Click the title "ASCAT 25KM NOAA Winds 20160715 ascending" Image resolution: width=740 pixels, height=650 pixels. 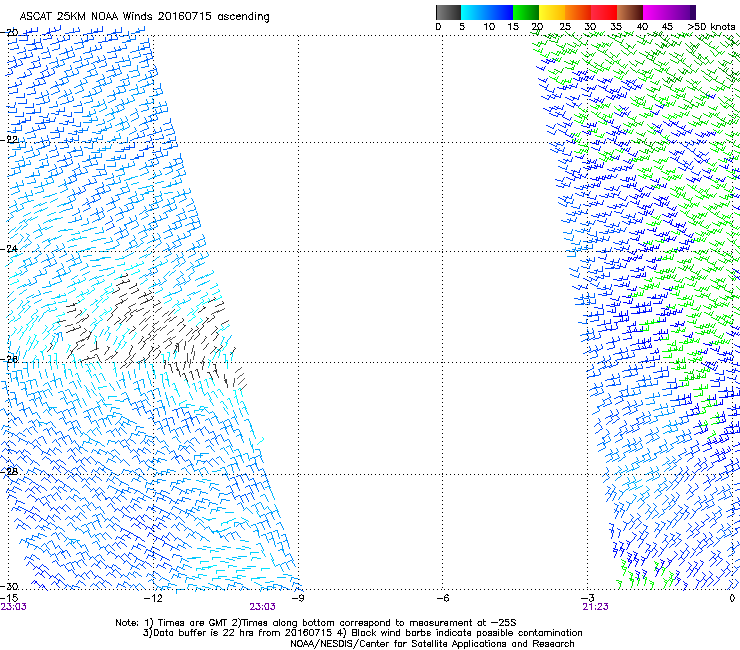click(x=144, y=17)
